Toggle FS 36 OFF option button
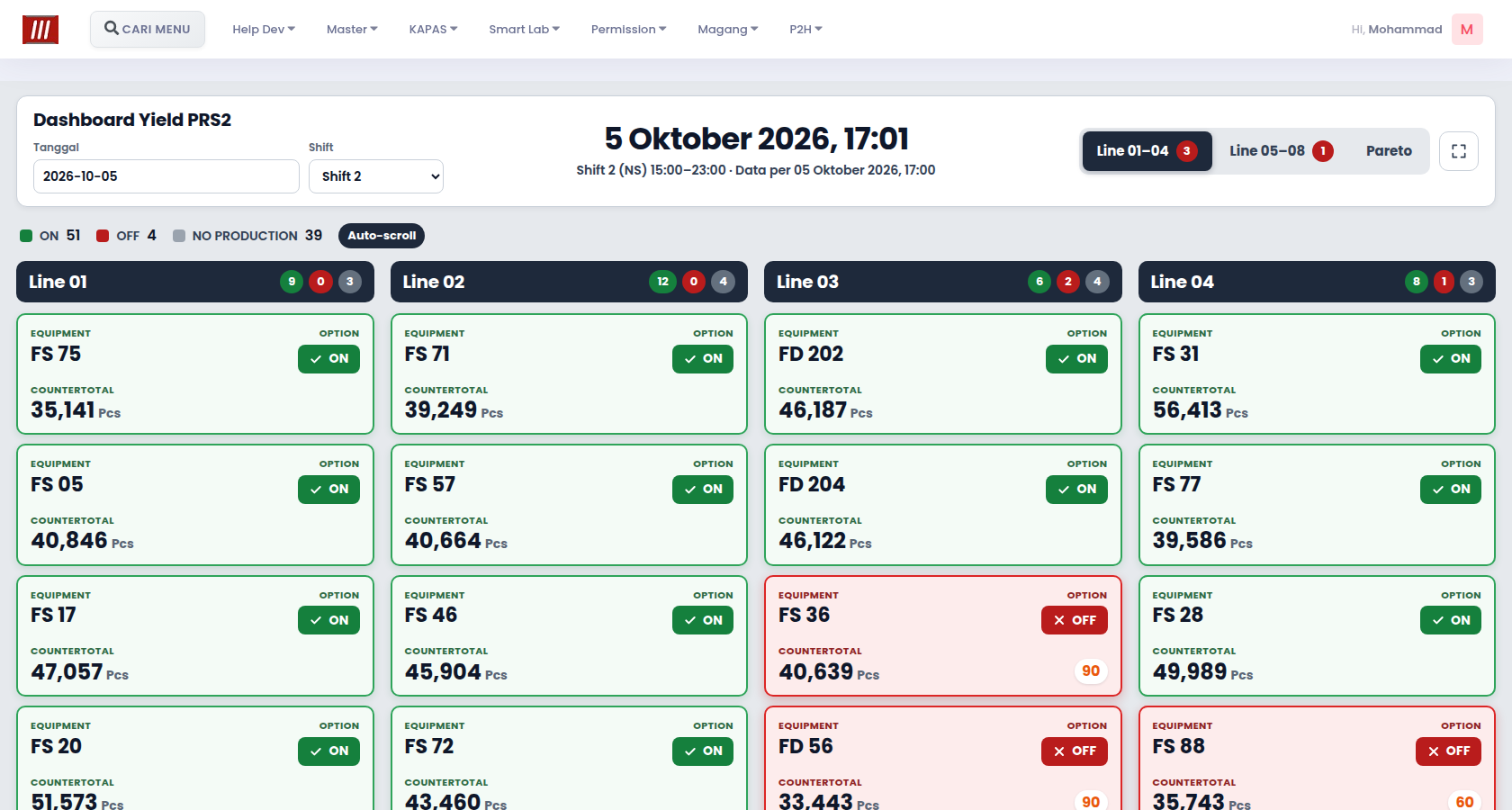Screen dimensions: 1512x810 (x=1075, y=620)
